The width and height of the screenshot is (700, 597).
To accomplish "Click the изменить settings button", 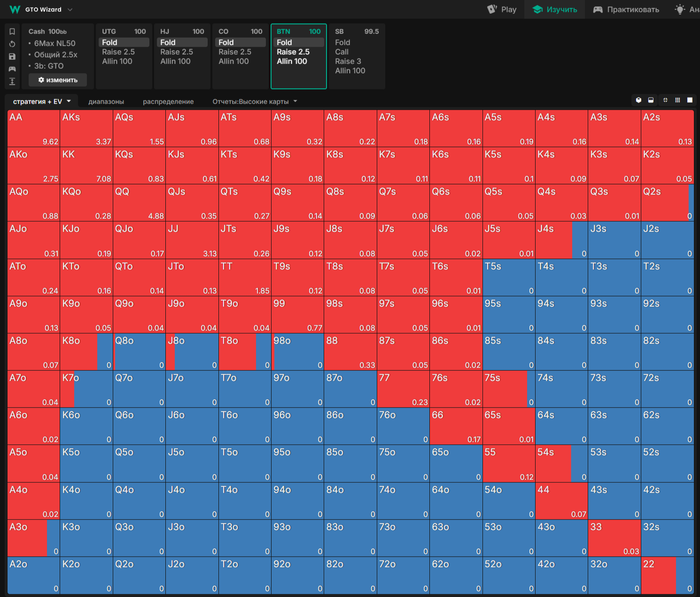I will click(58, 80).
